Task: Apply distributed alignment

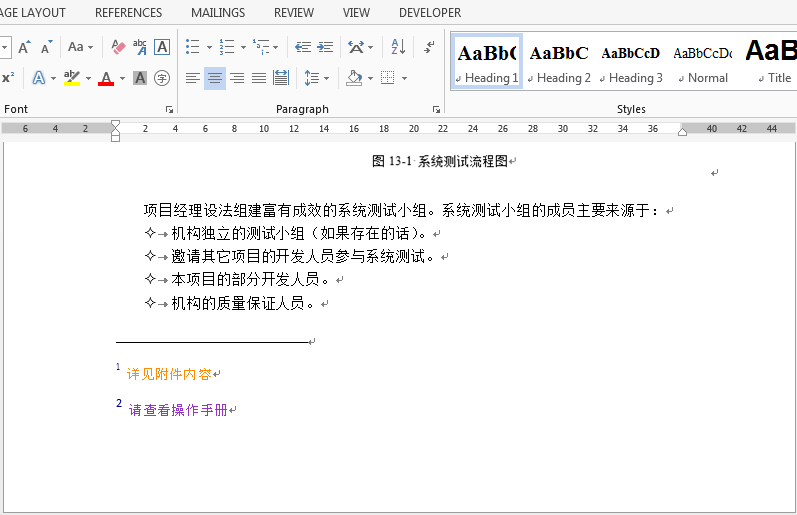Action: 281,78
